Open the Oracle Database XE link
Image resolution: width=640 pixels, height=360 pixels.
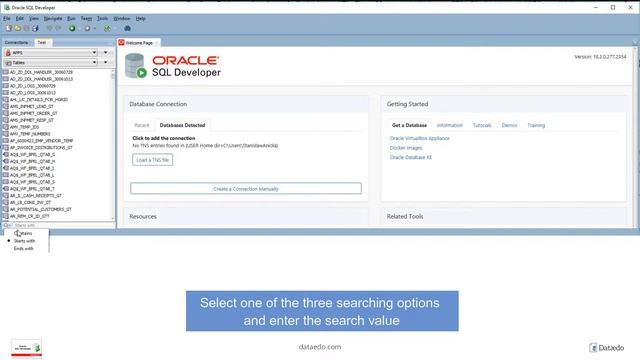click(x=411, y=157)
